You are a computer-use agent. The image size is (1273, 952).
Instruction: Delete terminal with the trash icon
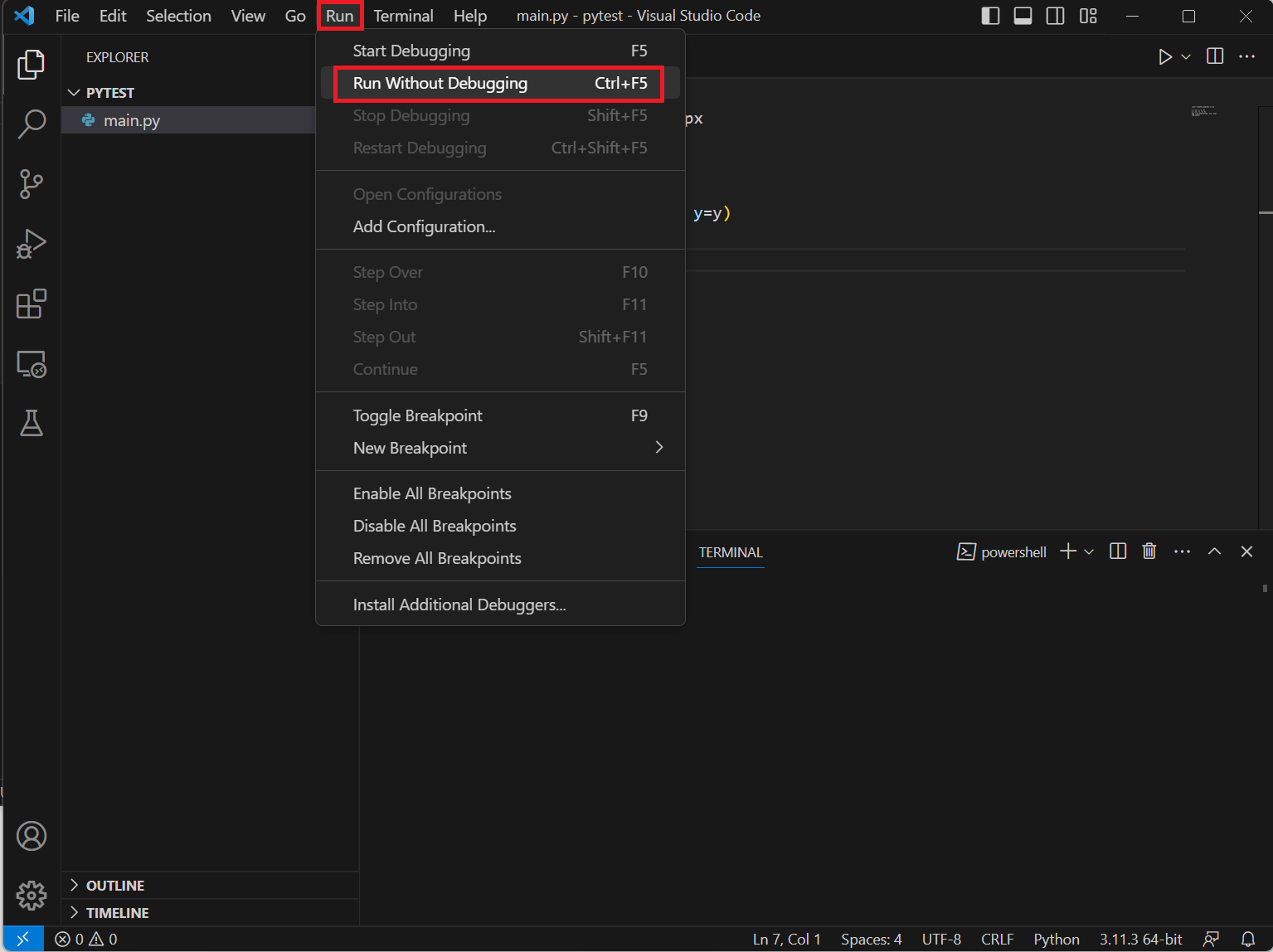tap(1149, 551)
